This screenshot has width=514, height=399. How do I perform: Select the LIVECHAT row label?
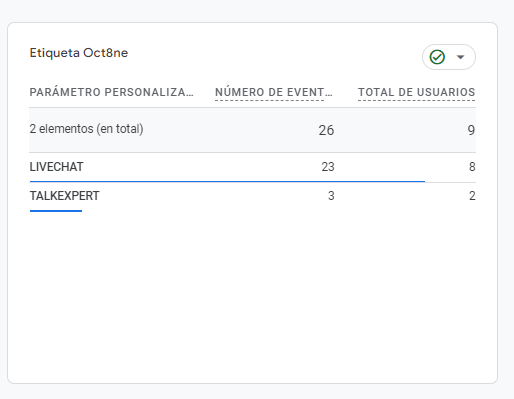(x=56, y=167)
